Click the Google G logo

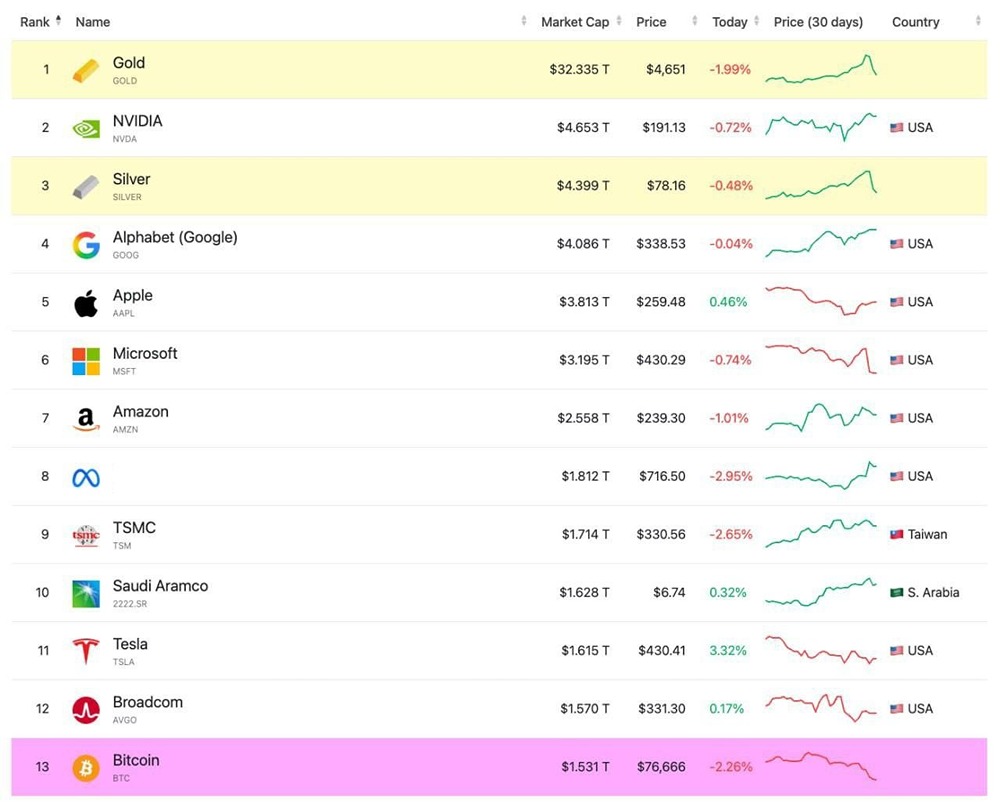86,244
